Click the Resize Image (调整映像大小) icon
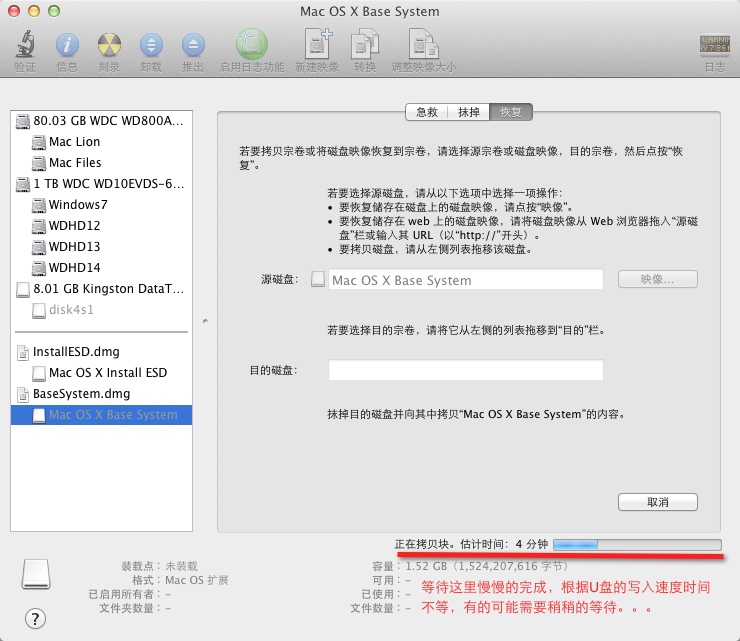The height and width of the screenshot is (641, 740). pyautogui.click(x=423, y=44)
